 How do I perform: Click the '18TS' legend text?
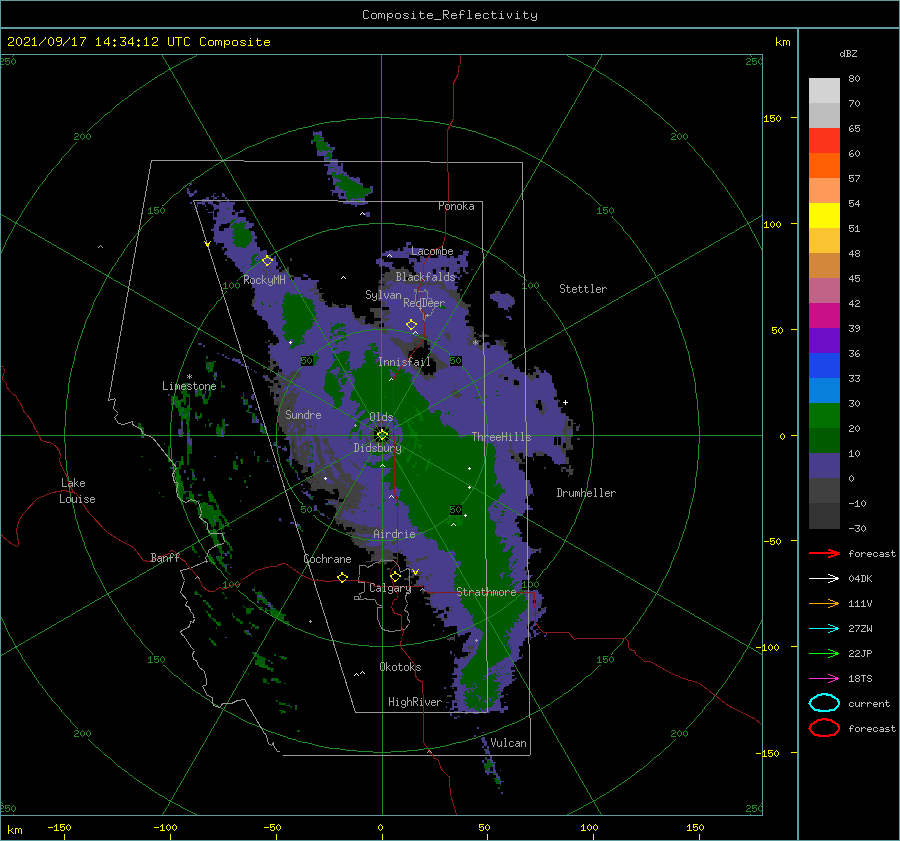[x=860, y=679]
